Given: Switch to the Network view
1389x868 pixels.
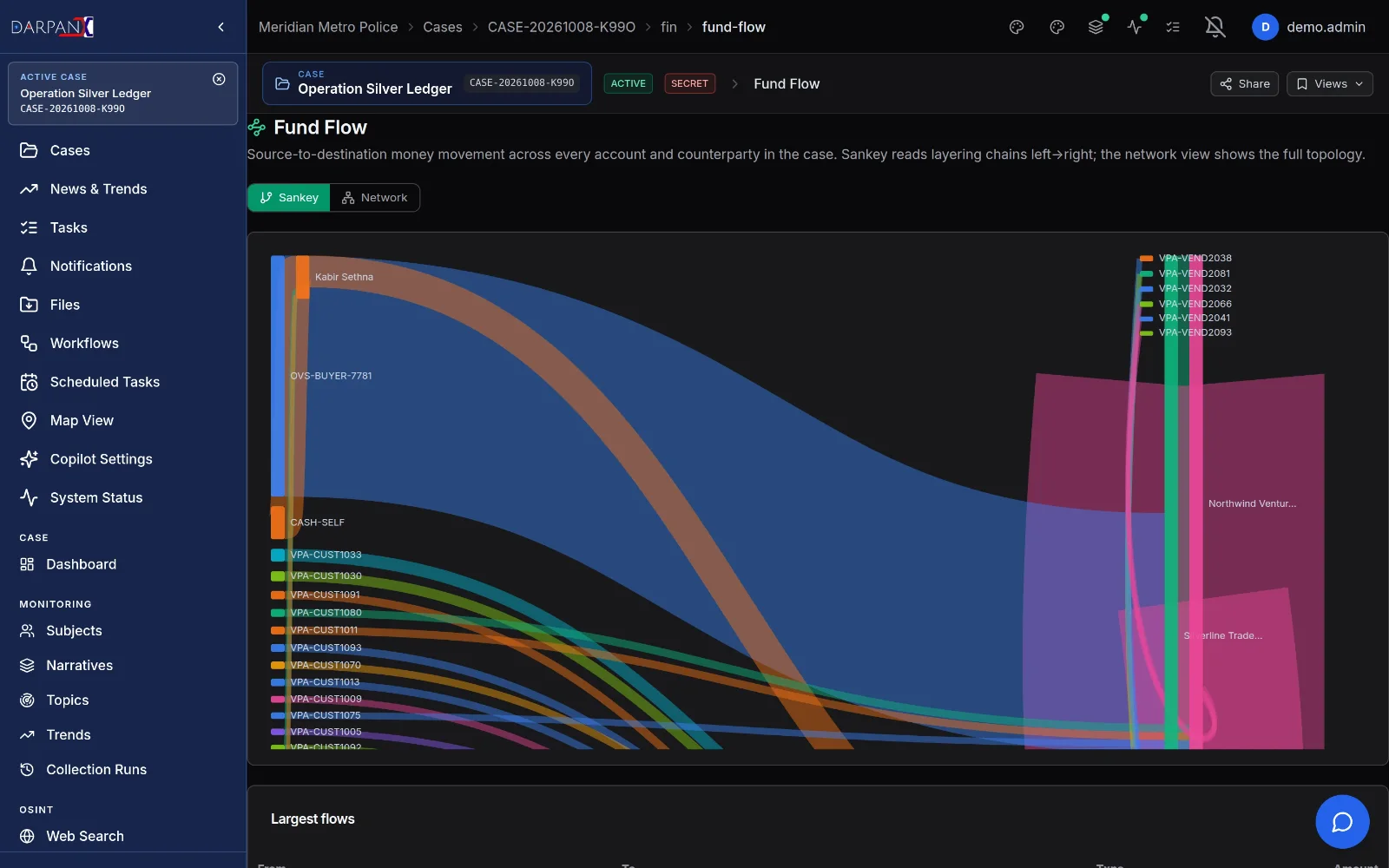Looking at the screenshot, I should pos(375,198).
